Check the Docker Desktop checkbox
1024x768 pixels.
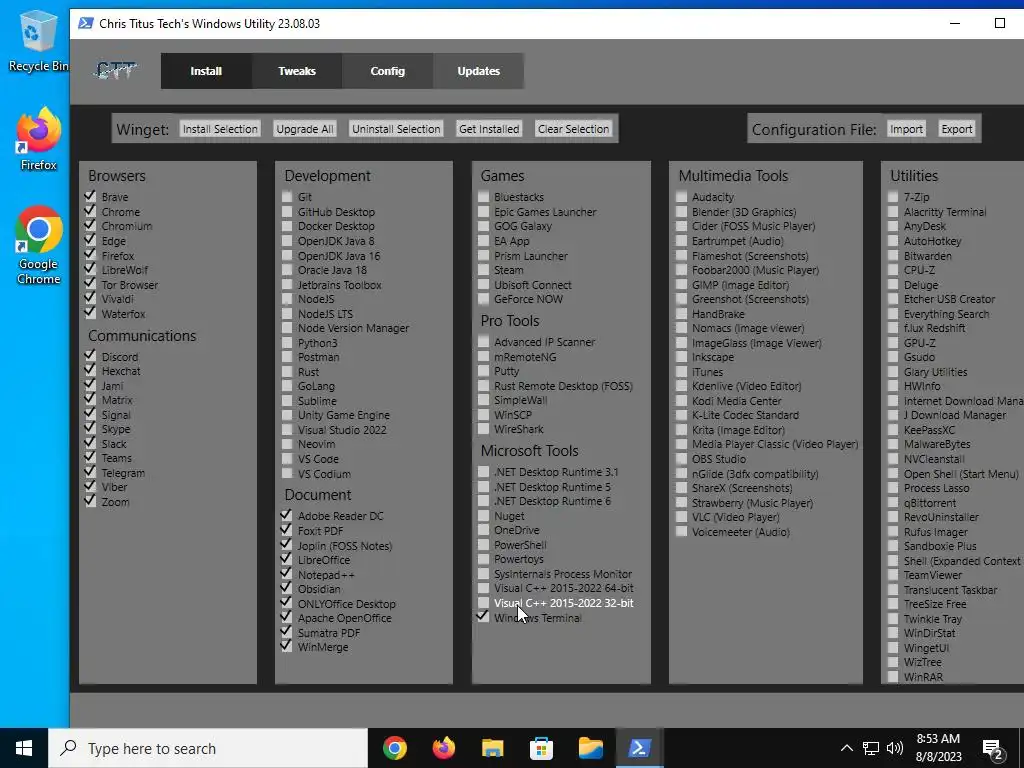tap(287, 225)
